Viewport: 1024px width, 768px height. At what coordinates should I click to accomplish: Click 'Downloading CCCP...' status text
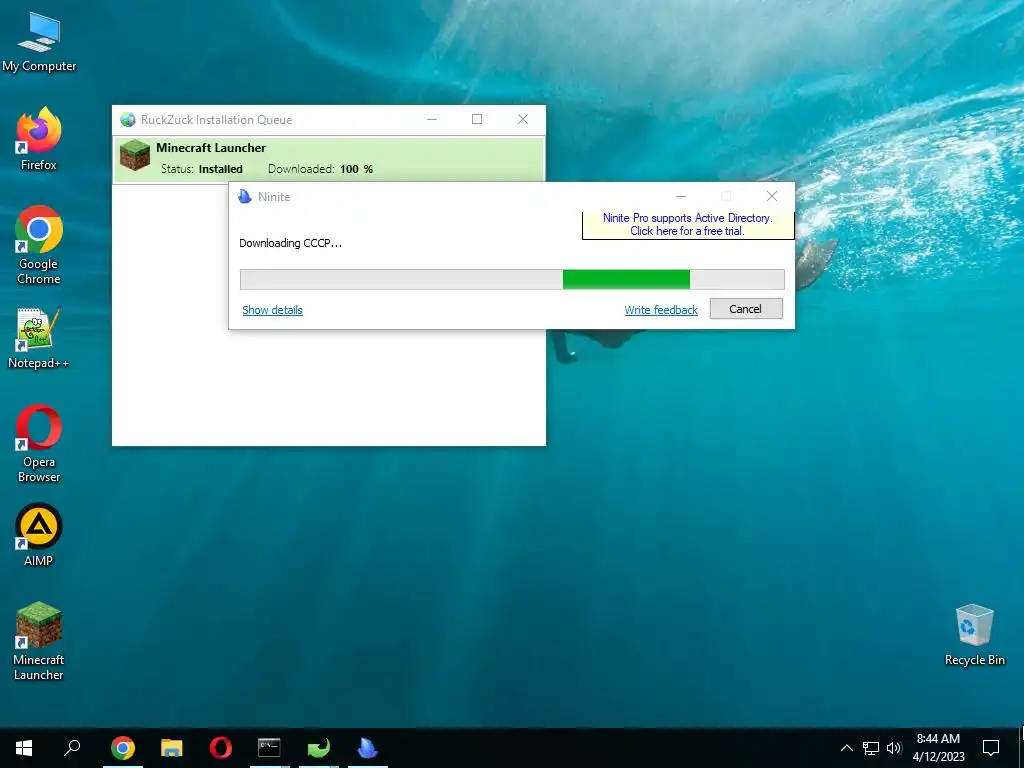point(291,243)
